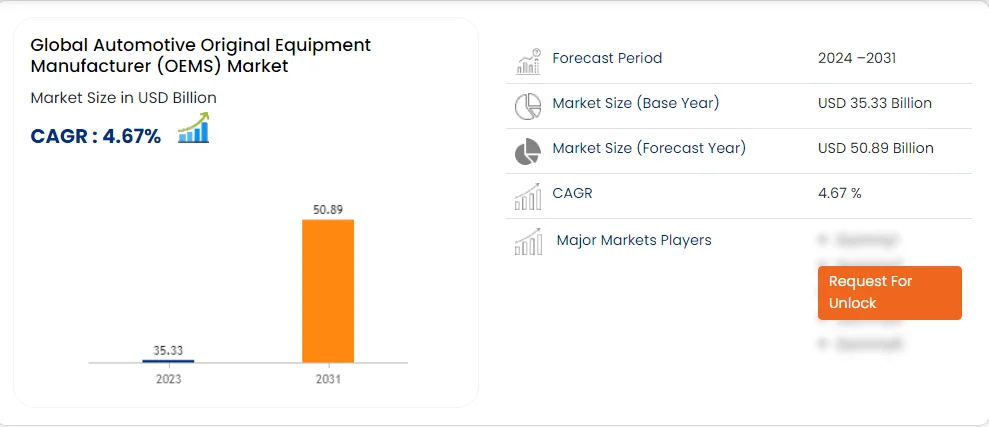Click the Market Size Forecast Year pie icon
The image size is (989, 427).
click(x=528, y=151)
